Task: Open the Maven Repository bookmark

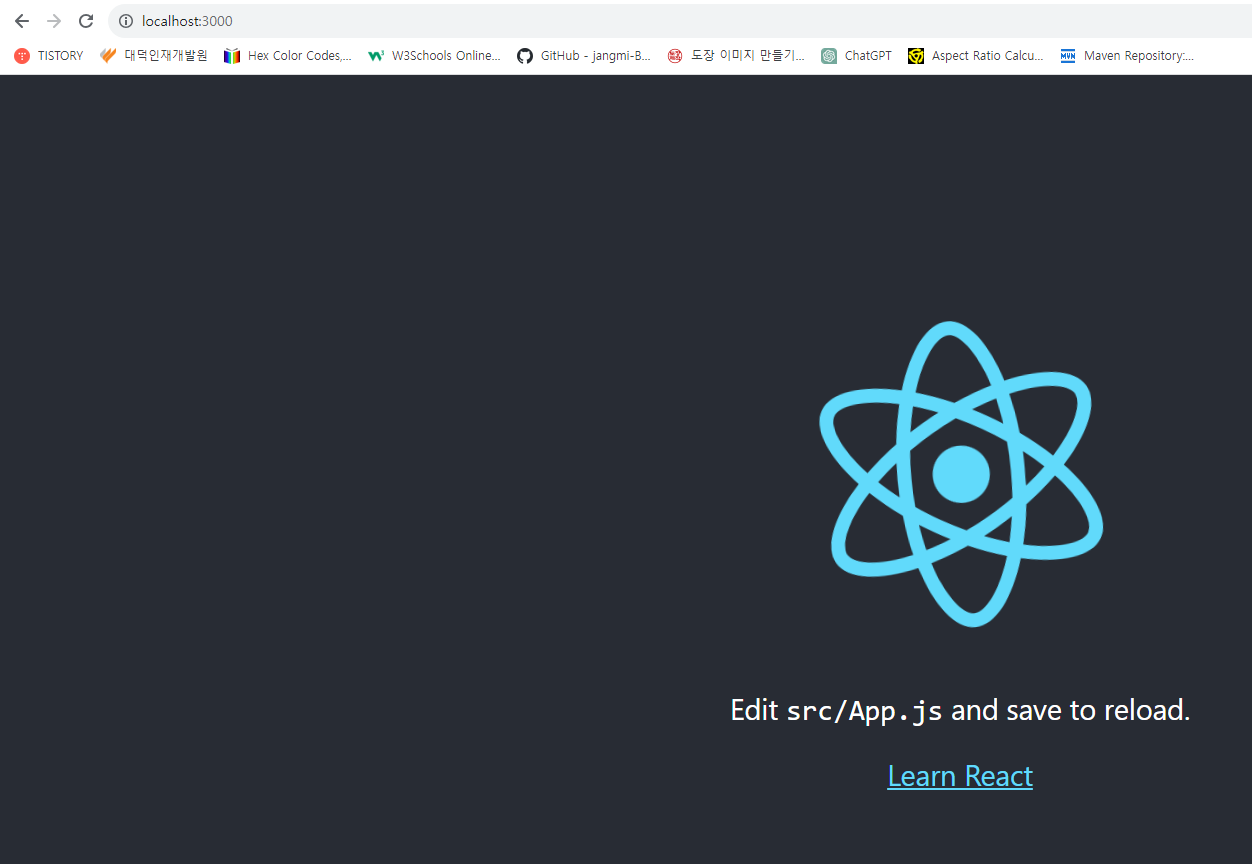Action: (x=1128, y=56)
